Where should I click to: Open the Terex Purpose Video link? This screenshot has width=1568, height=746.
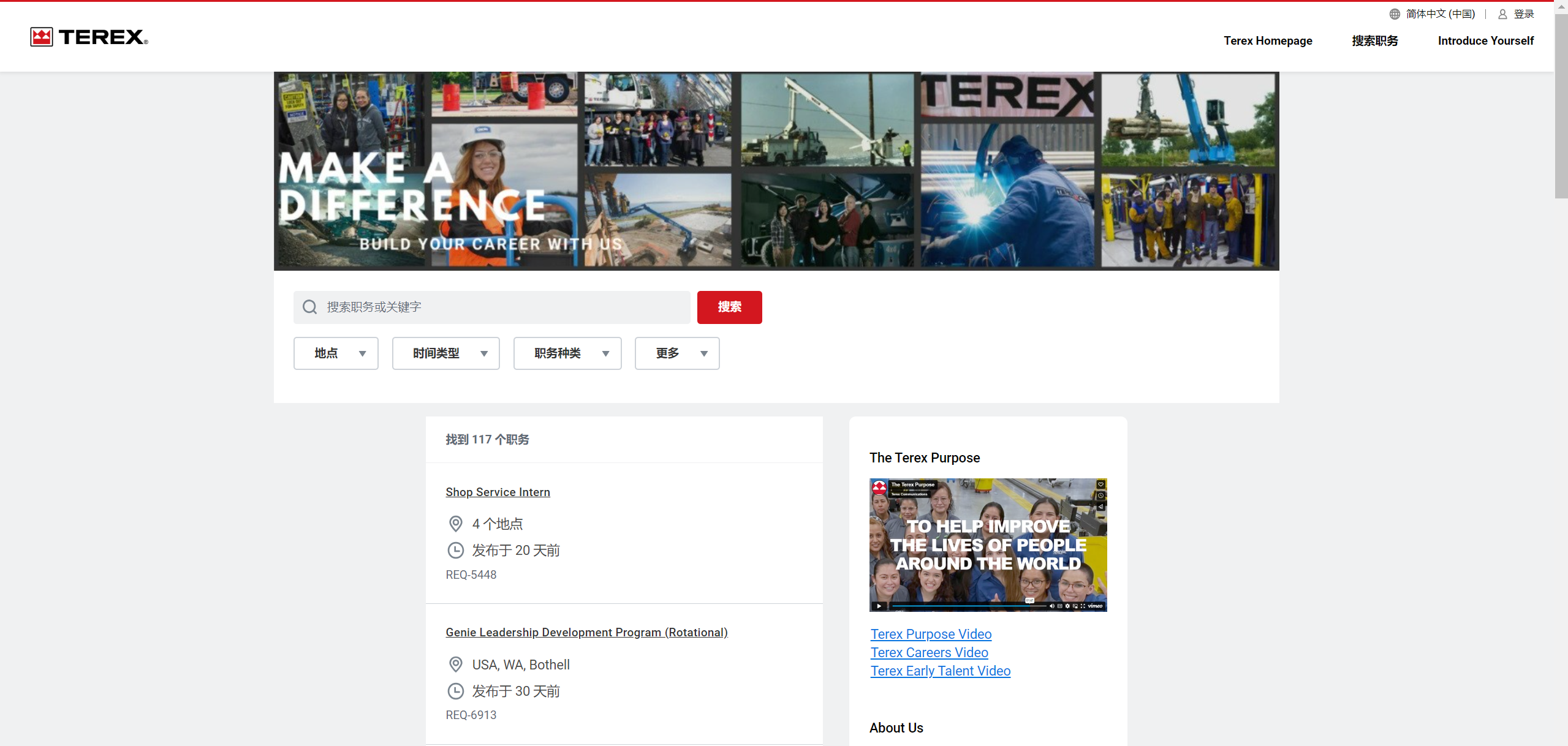(x=931, y=635)
